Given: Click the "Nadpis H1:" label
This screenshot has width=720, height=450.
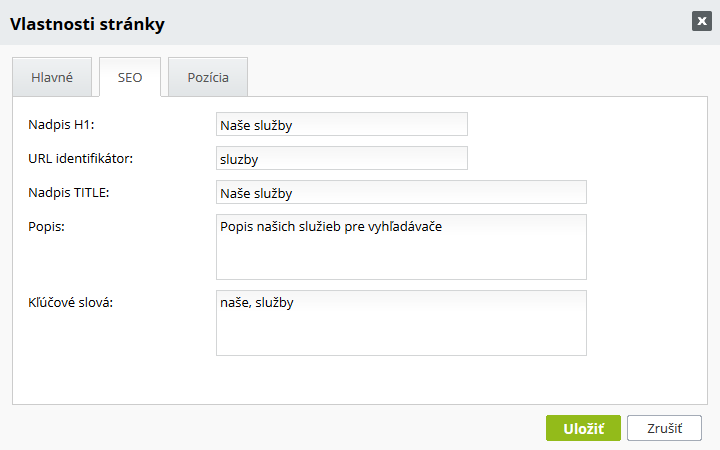Looking at the screenshot, I should [x=68, y=124].
